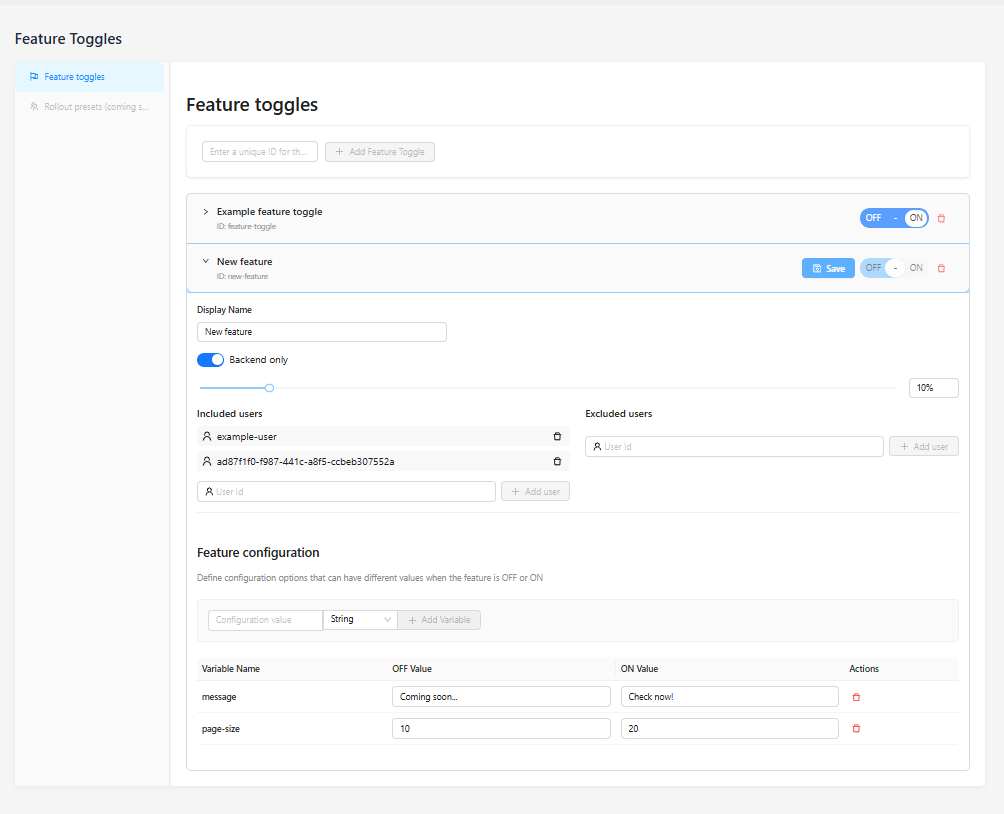Click the delete icon for Example feature toggle
The width and height of the screenshot is (1004, 814).
coord(941,217)
